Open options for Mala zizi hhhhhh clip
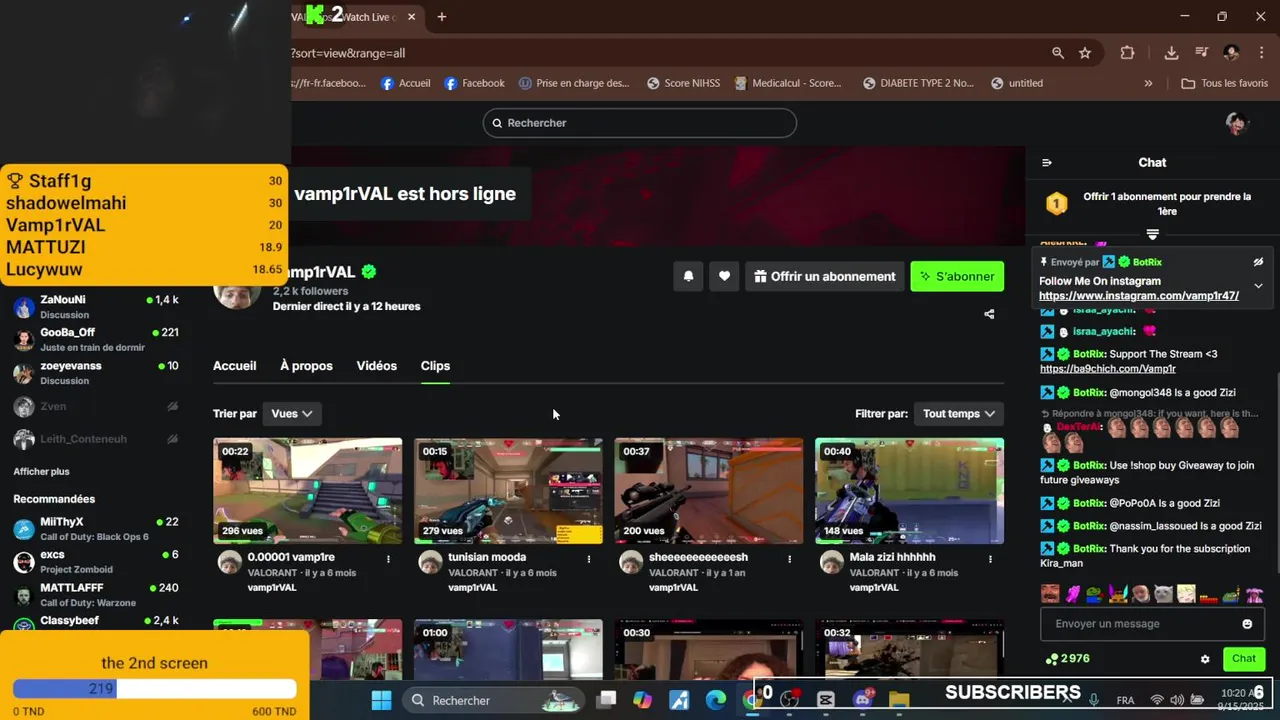Viewport: 1280px width, 720px height. pos(991,559)
